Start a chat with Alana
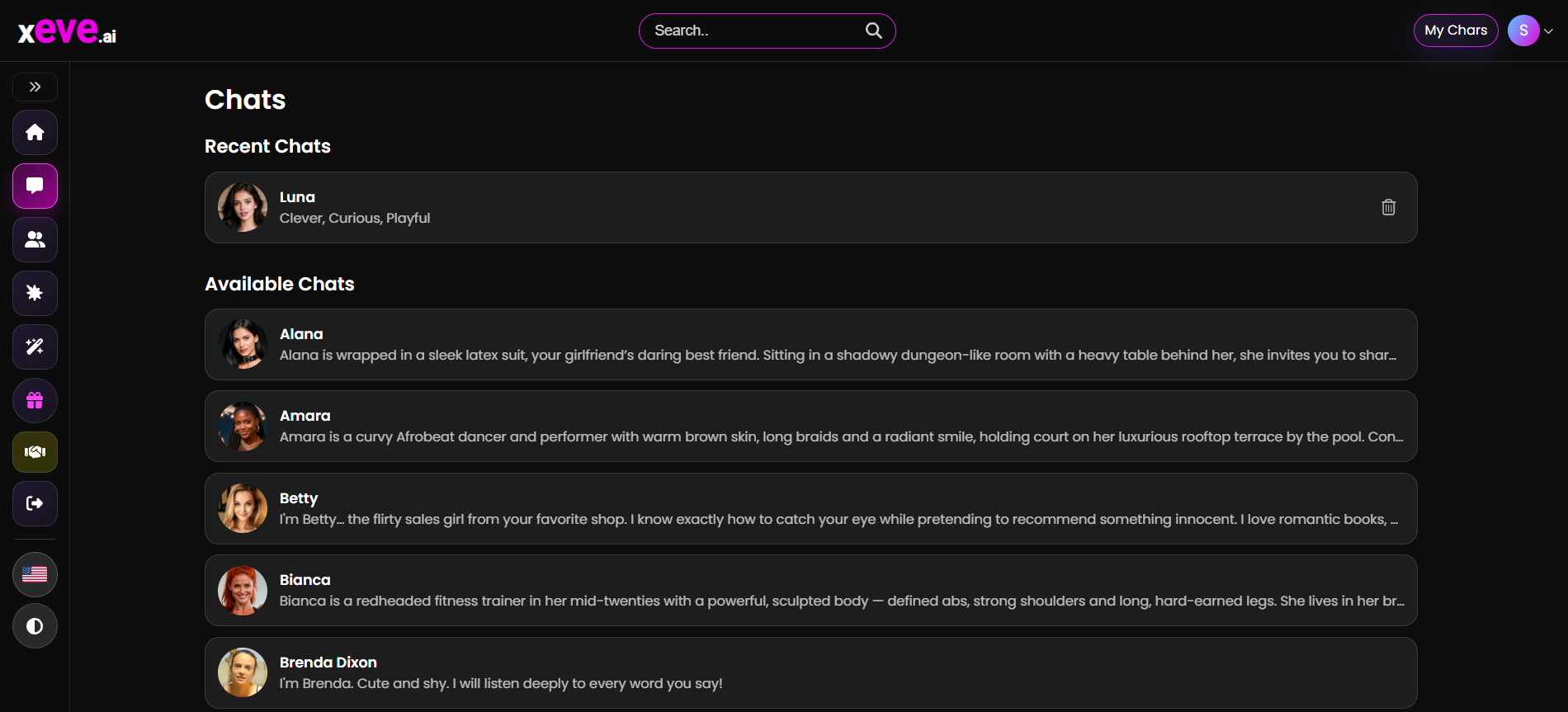 810,344
